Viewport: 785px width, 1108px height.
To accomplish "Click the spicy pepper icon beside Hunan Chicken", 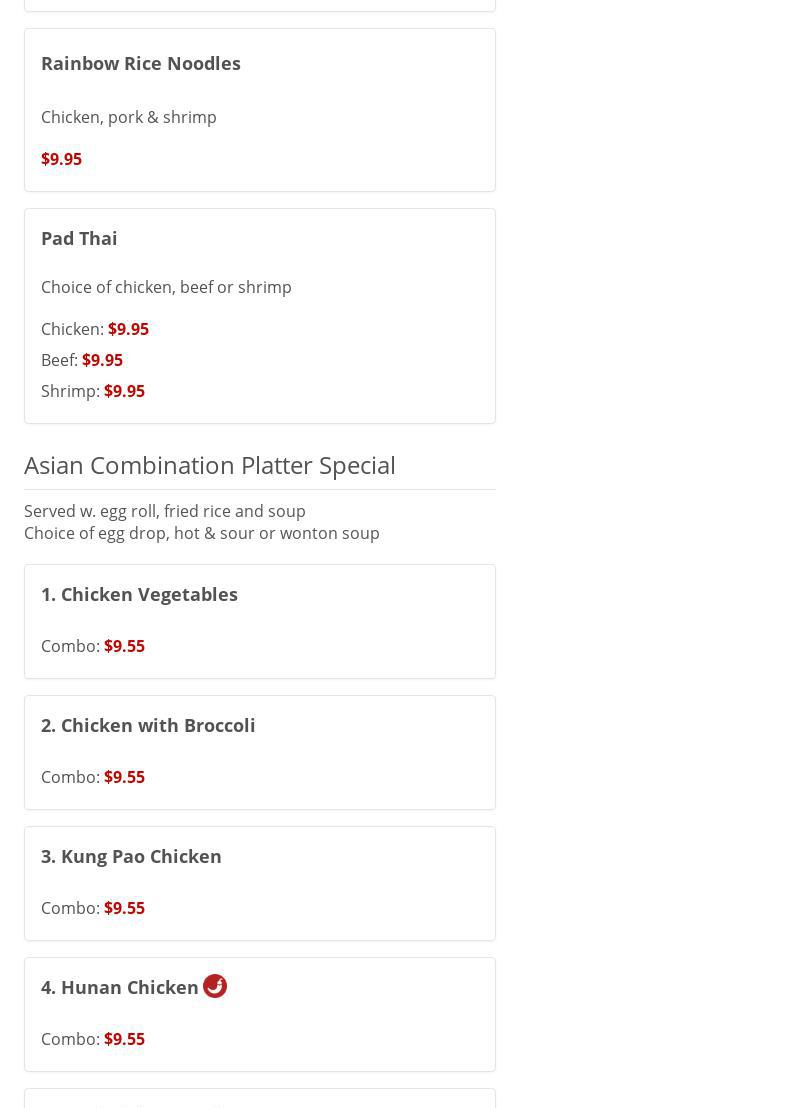I will pyautogui.click(x=215, y=986).
